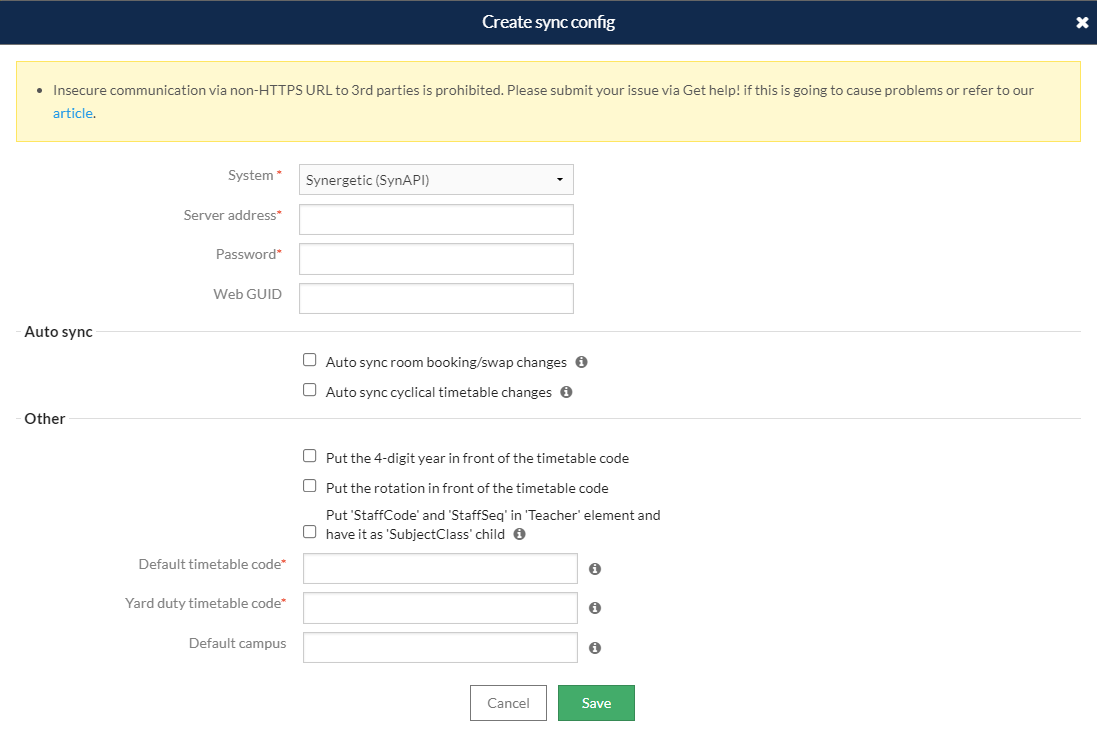Check Put the 4-digit year in front option
The height and width of the screenshot is (735, 1097).
[x=309, y=456]
